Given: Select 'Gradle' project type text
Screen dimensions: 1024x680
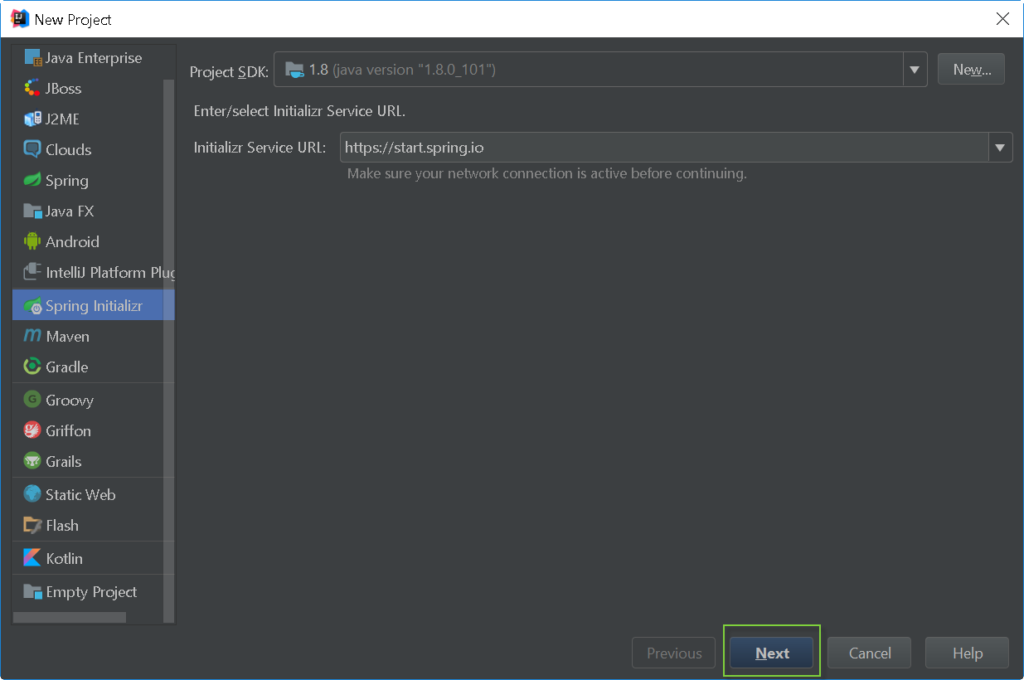Looking at the screenshot, I should [x=67, y=367].
